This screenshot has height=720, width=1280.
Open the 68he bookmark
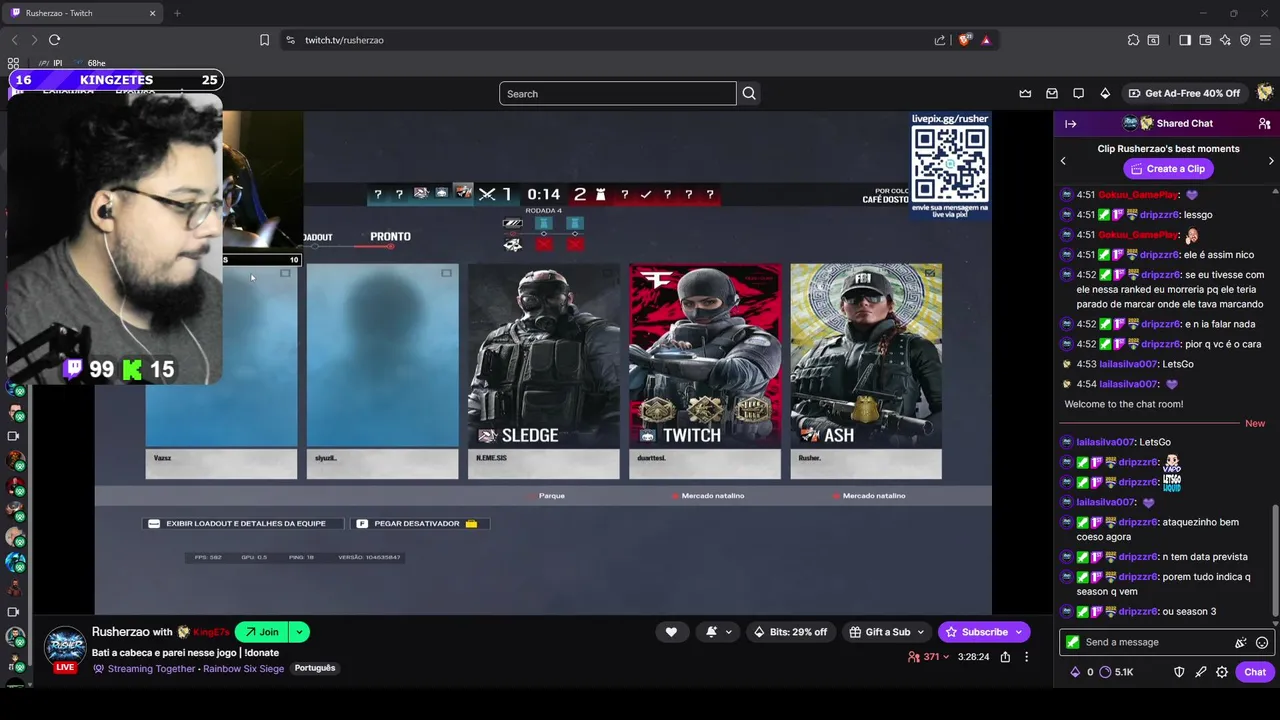click(90, 63)
